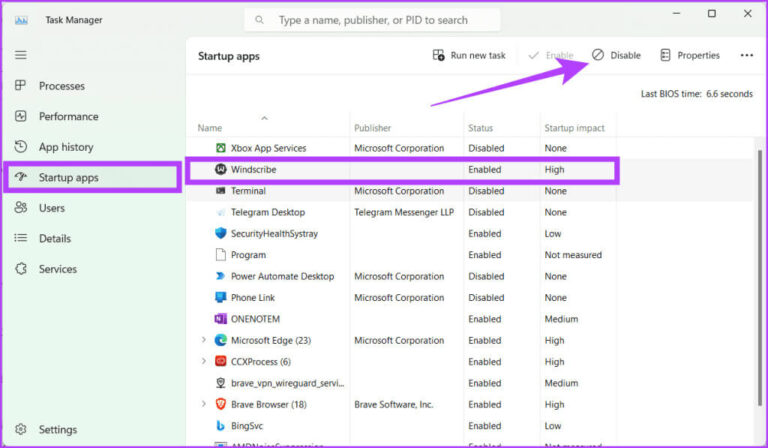Open Properties for the selected app
Screen dimensions: 768x448
[690, 56]
